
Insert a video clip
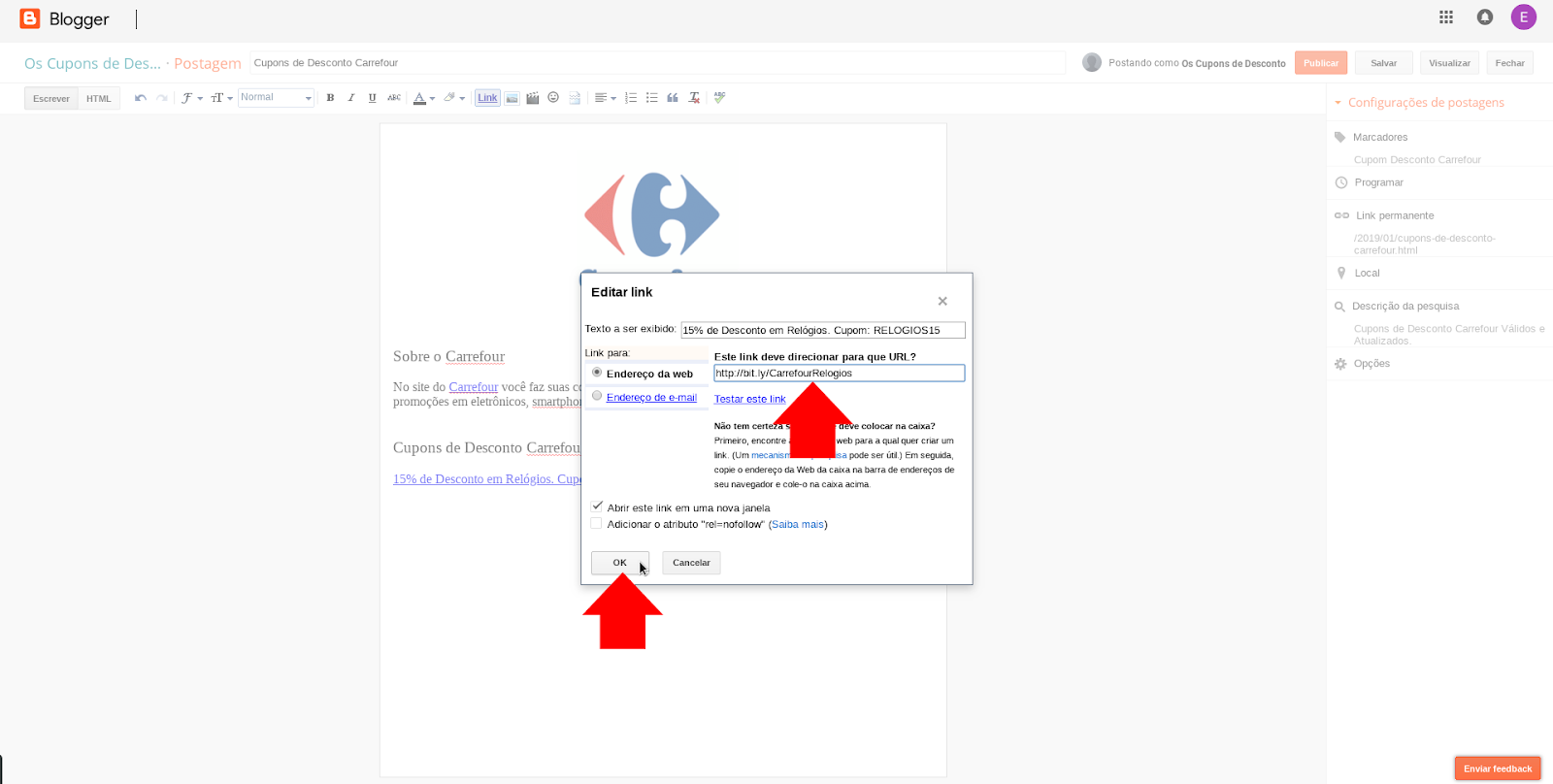pyautogui.click(x=532, y=98)
